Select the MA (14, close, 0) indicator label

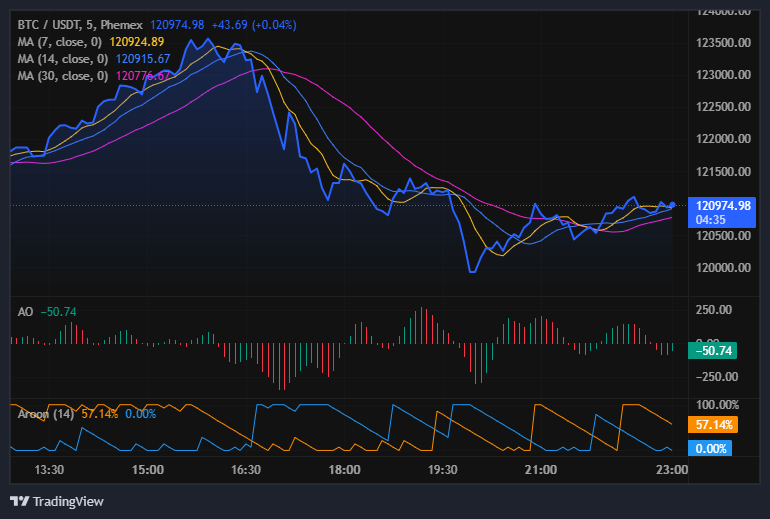tap(63, 59)
